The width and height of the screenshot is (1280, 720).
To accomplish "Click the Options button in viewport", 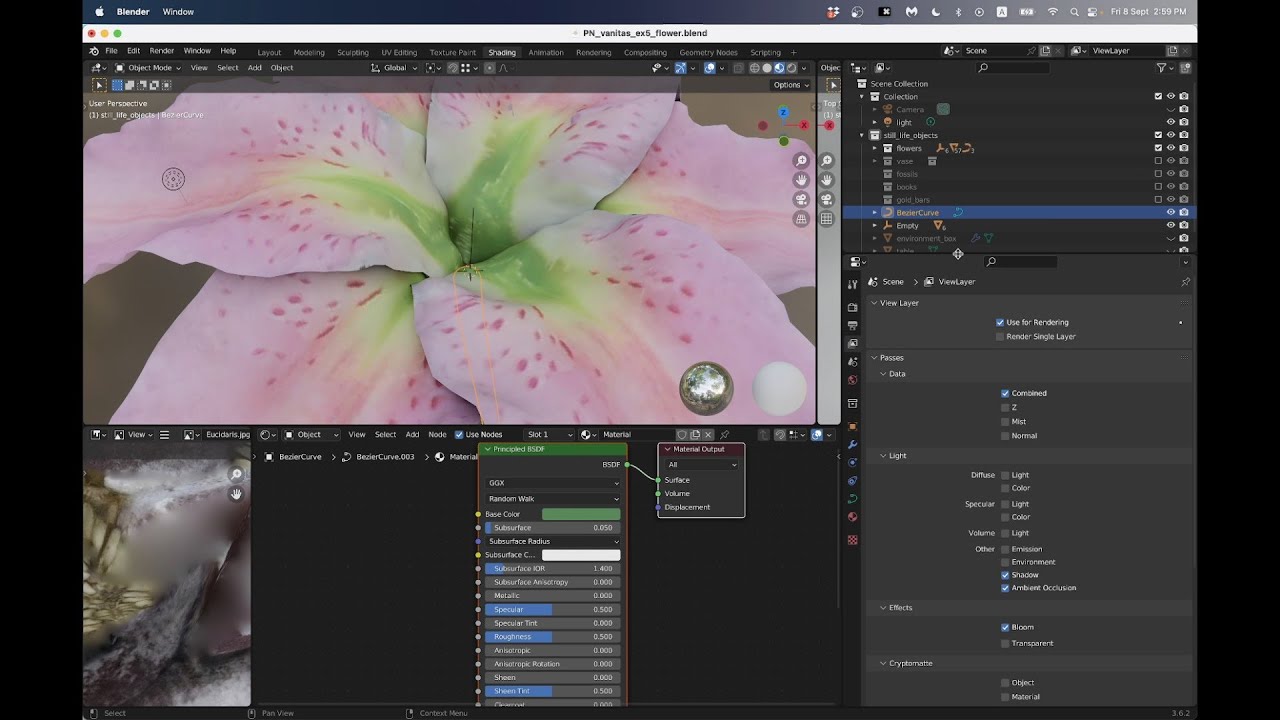I will tap(788, 85).
